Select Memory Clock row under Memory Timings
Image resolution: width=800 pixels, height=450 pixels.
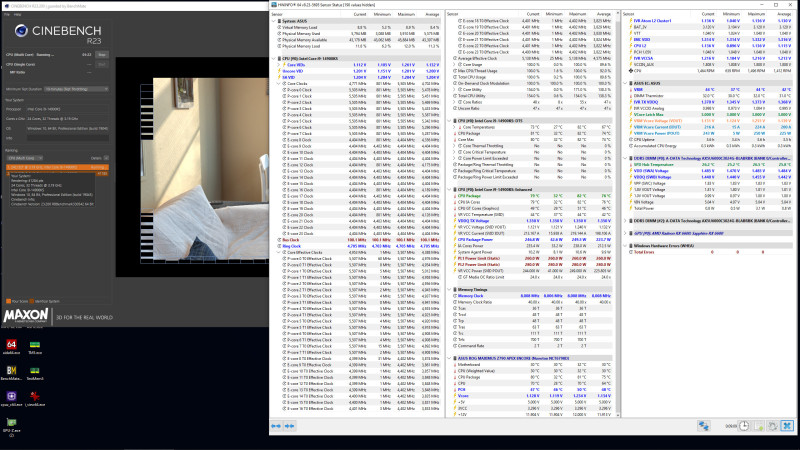pyautogui.click(x=531, y=296)
